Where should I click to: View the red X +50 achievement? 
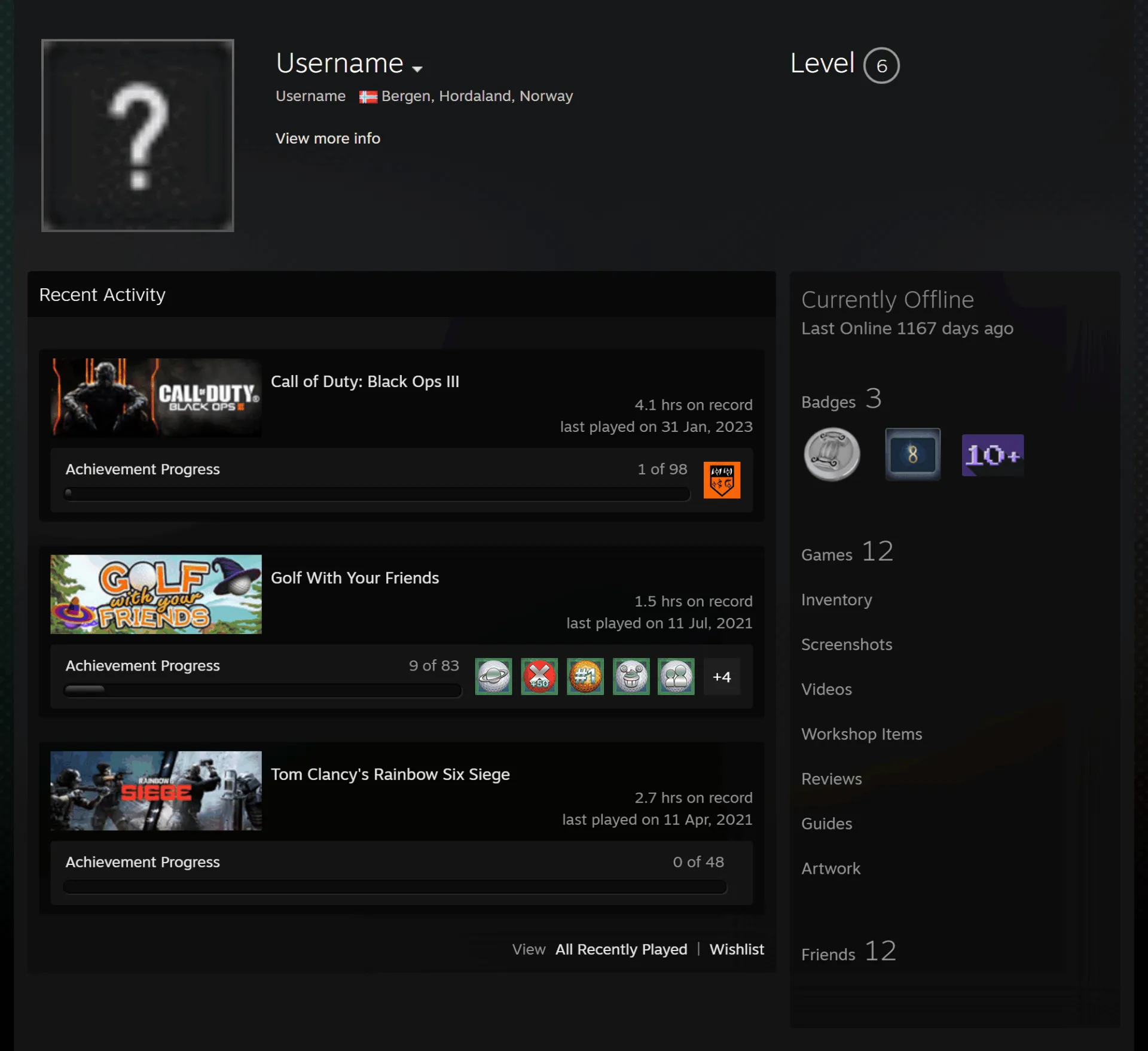[539, 677]
